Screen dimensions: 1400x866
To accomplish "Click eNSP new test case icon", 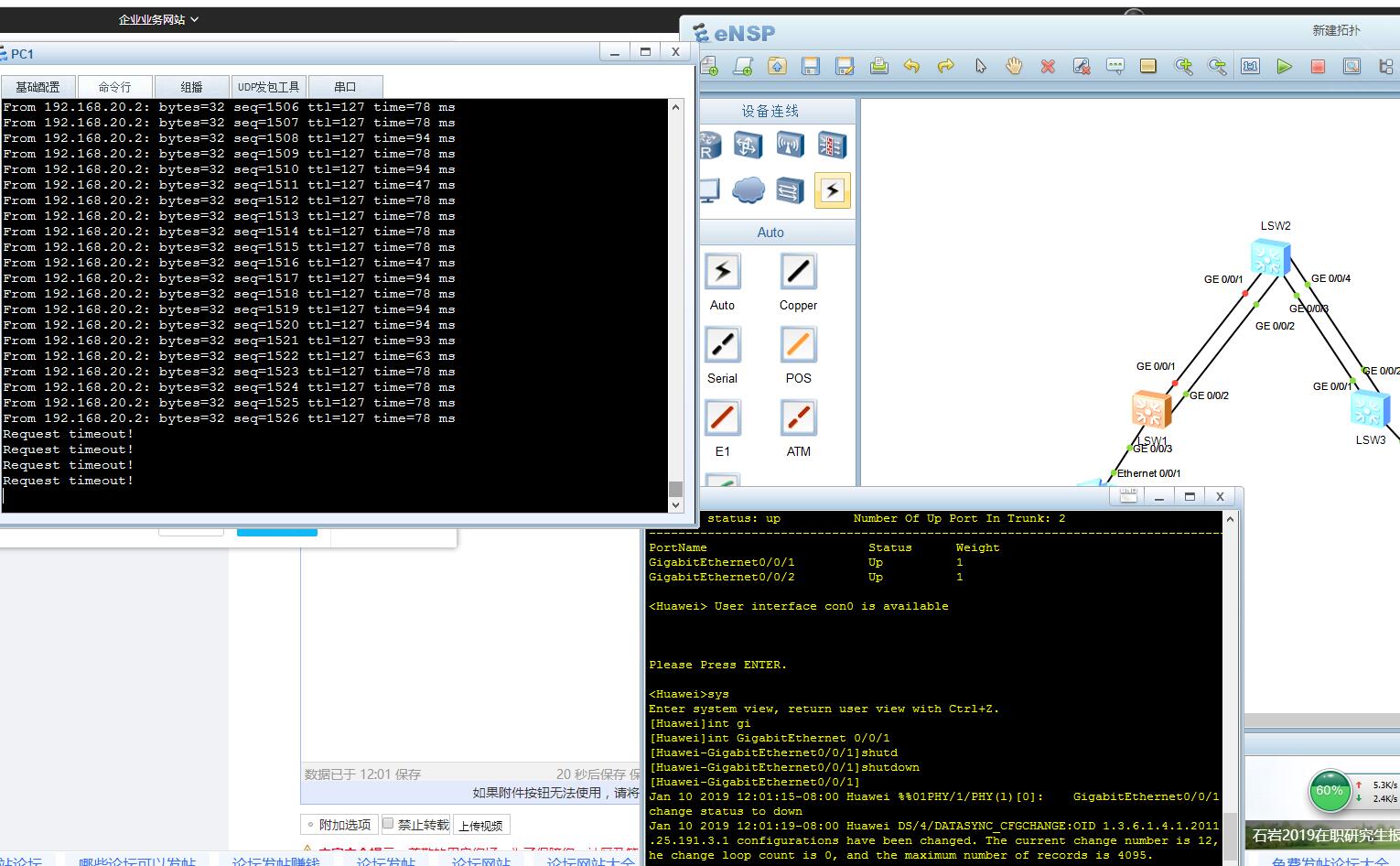I will [743, 66].
